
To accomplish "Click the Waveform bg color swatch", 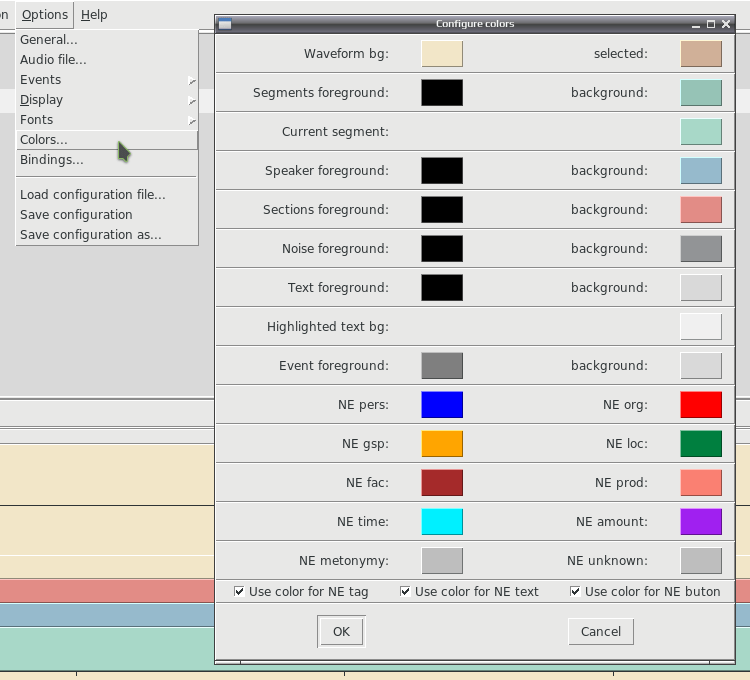I will [442, 54].
